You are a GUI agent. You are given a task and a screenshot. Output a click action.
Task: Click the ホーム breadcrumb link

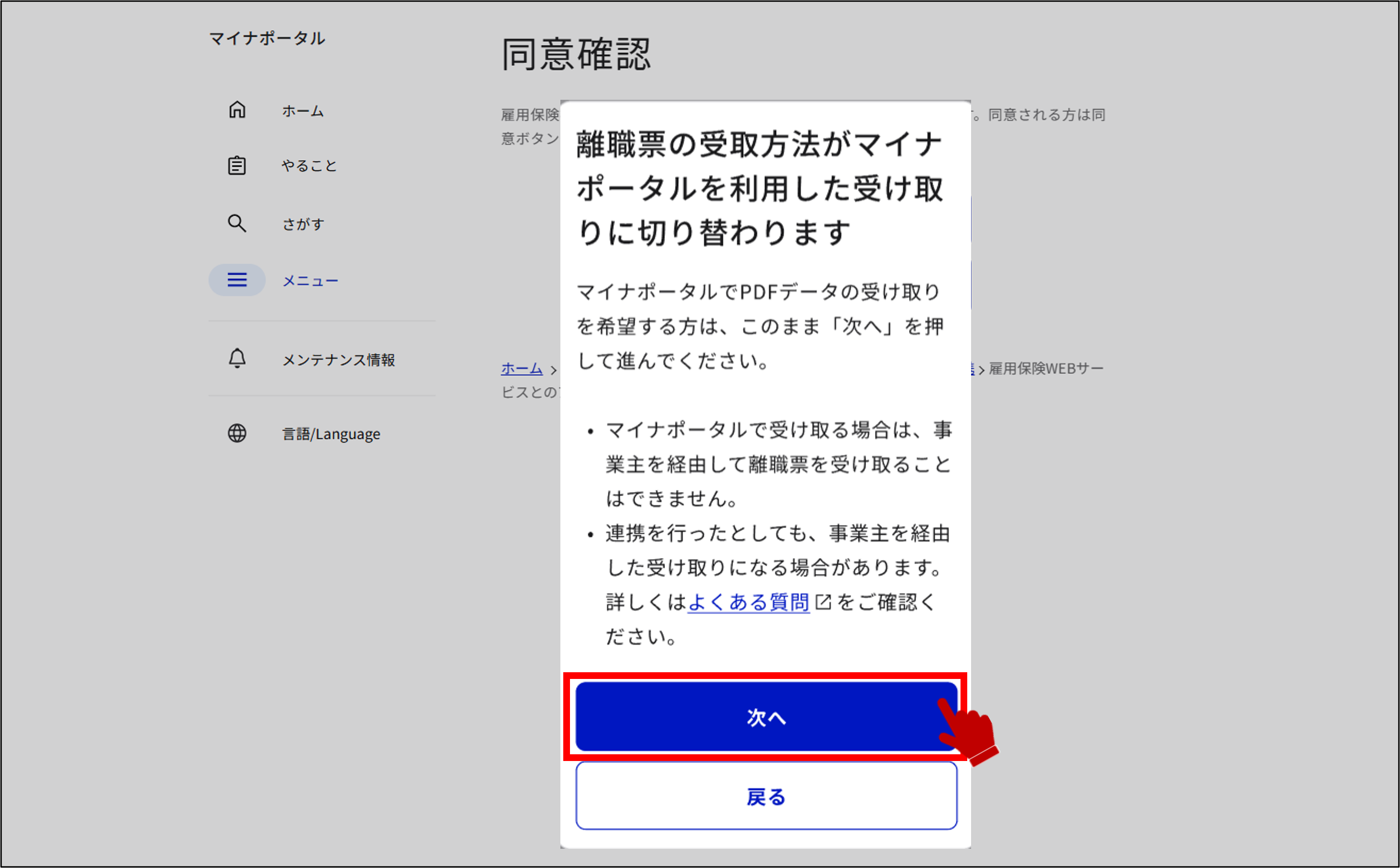[x=521, y=369]
